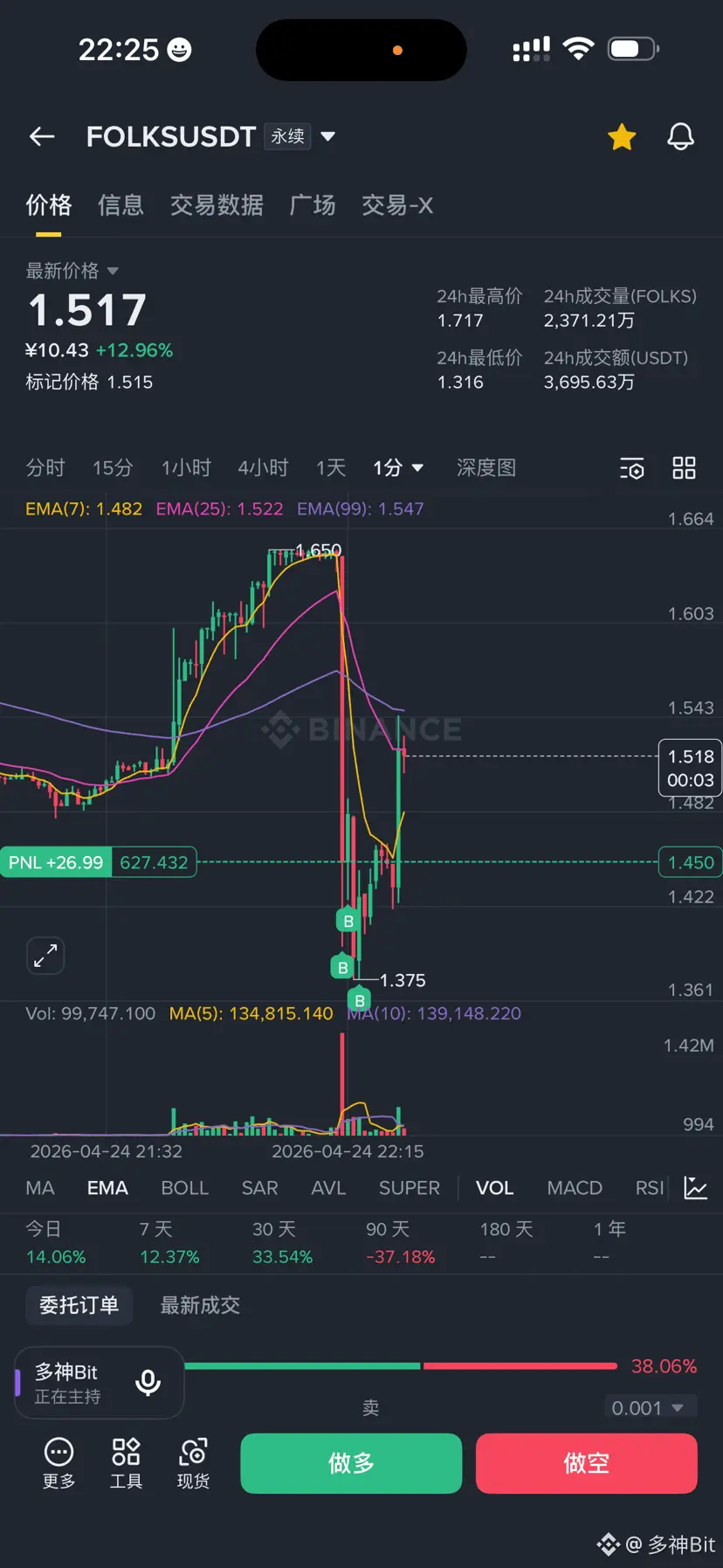Viewport: 723px width, 1568px height.
Task: Tap the 1.518 current price countdown tag
Action: tap(690, 768)
